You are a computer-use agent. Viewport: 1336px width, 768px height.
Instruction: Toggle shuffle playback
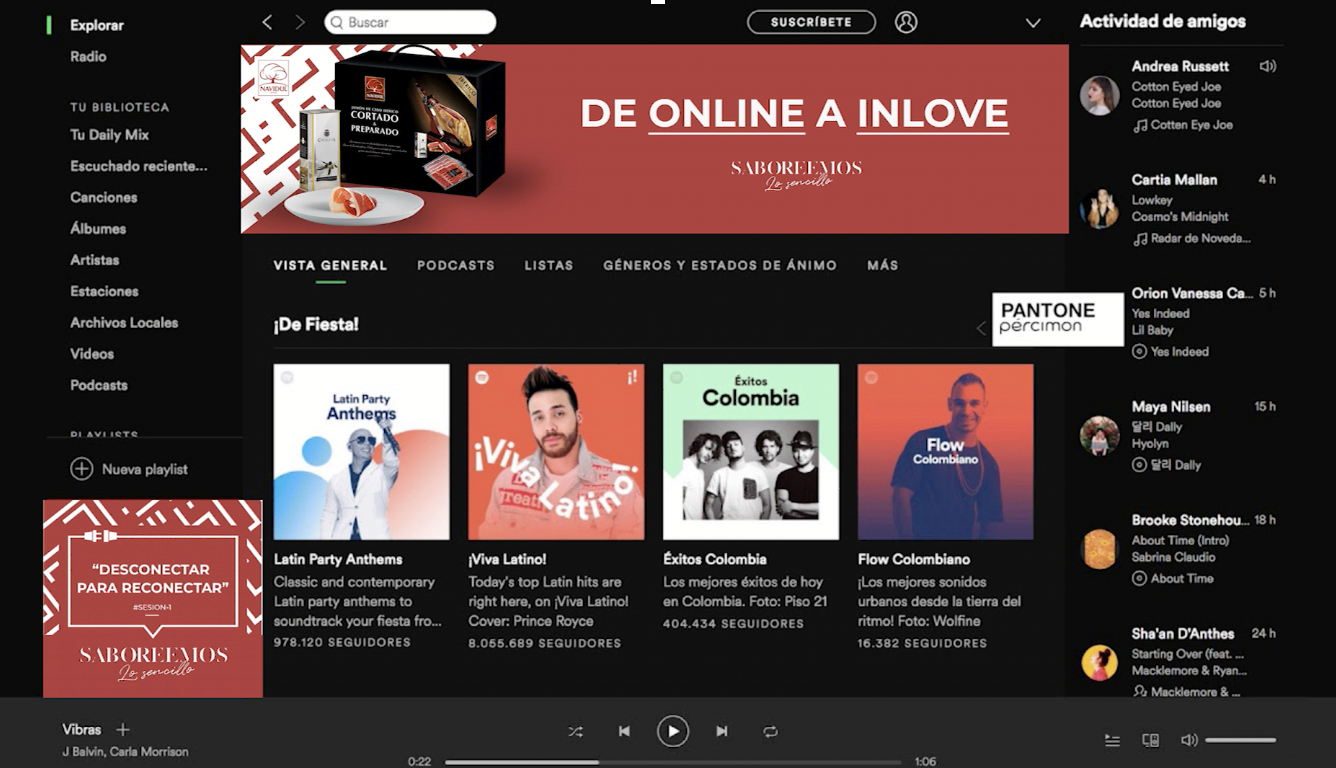[x=575, y=731]
